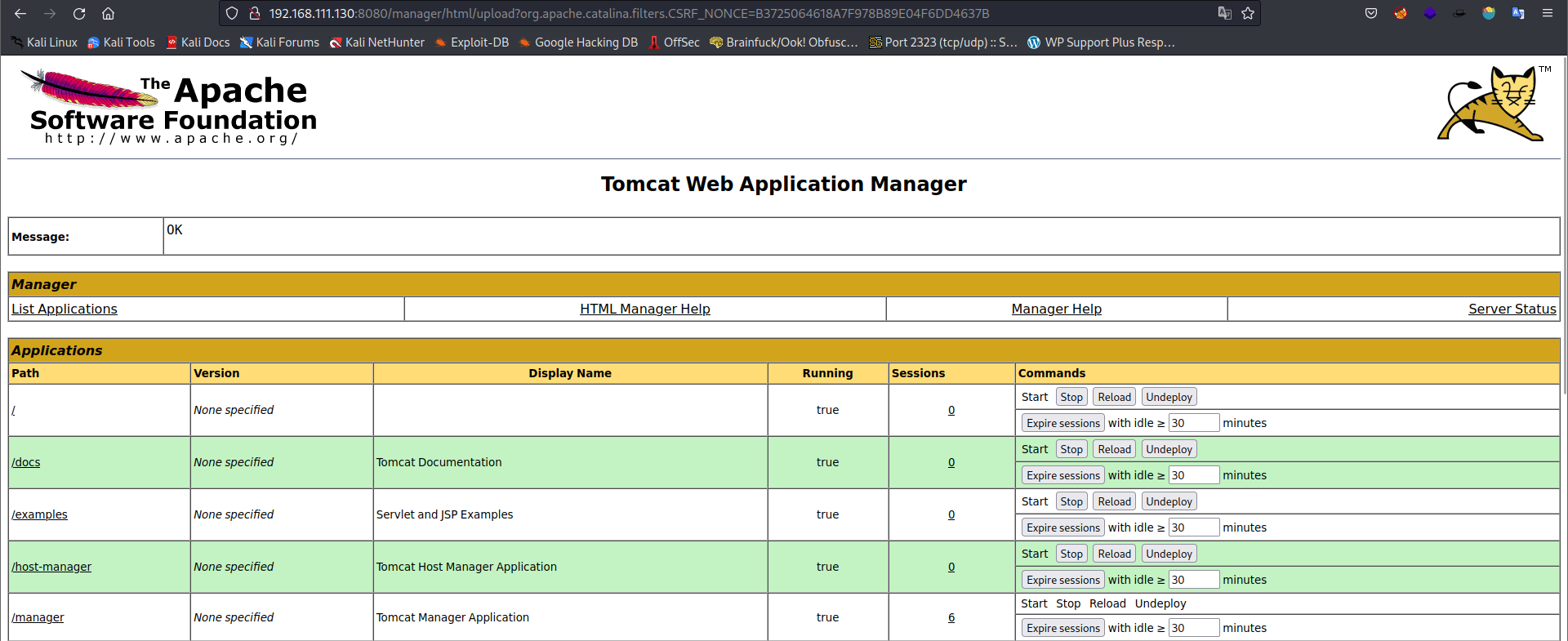Undeploy the root / application
The image size is (1568, 641).
click(1169, 397)
